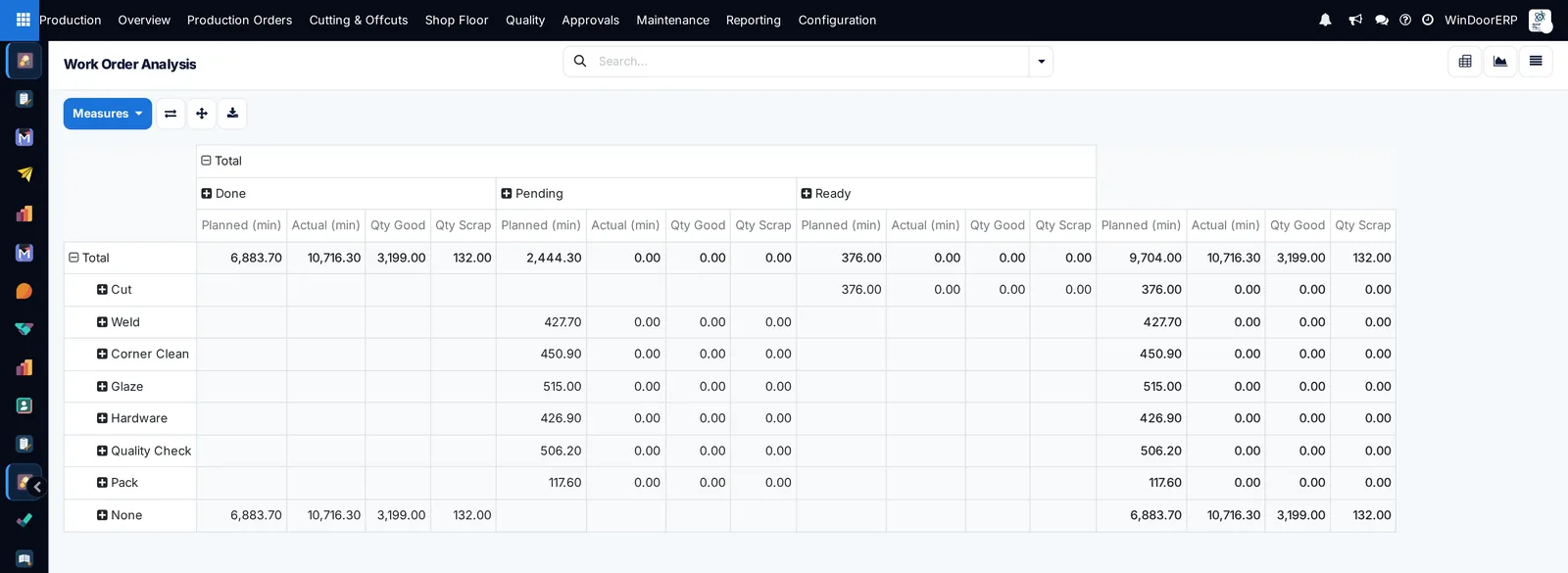Expand the Glaze row

(x=120, y=387)
